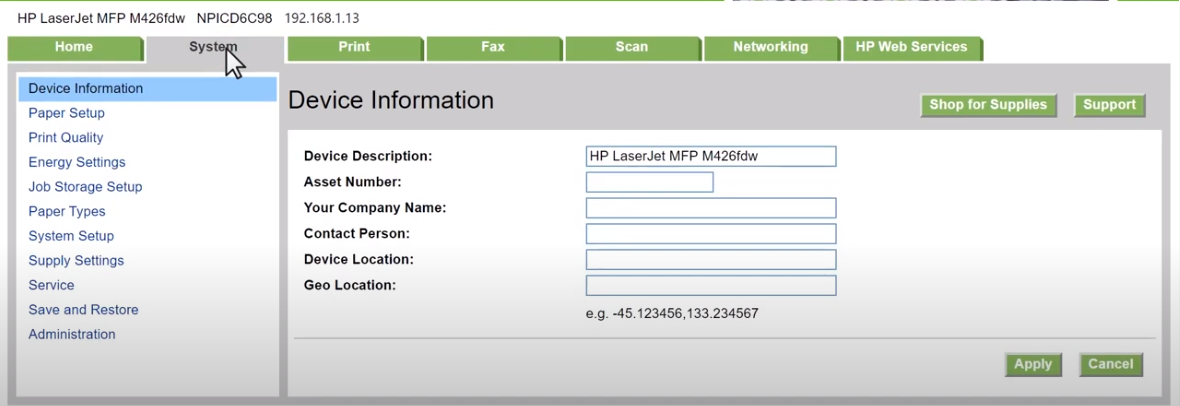
Task: Click the Contact Person input field
Action: (x=711, y=234)
